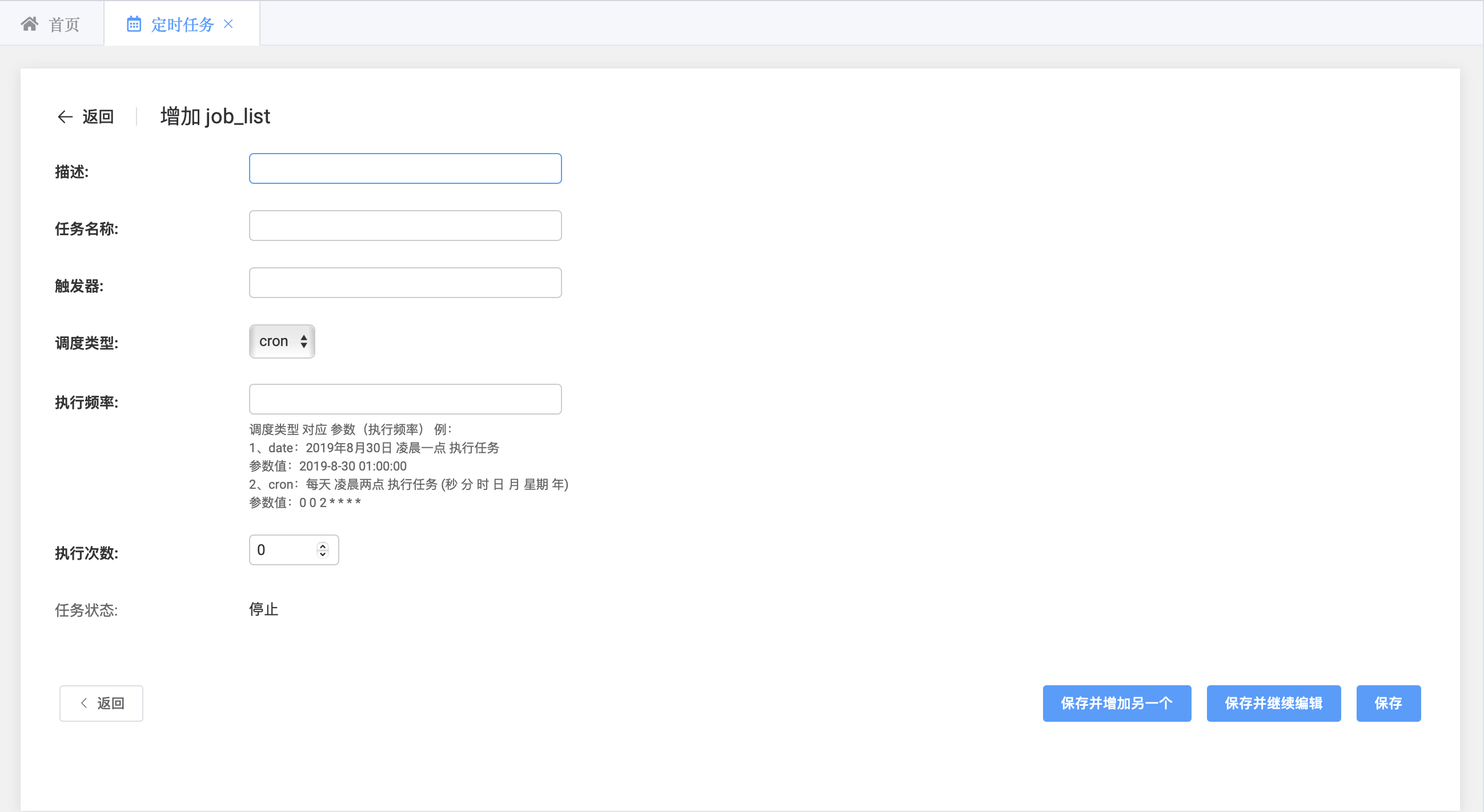Click 保存并增加另一个 button
The image size is (1484, 812).
point(1117,703)
